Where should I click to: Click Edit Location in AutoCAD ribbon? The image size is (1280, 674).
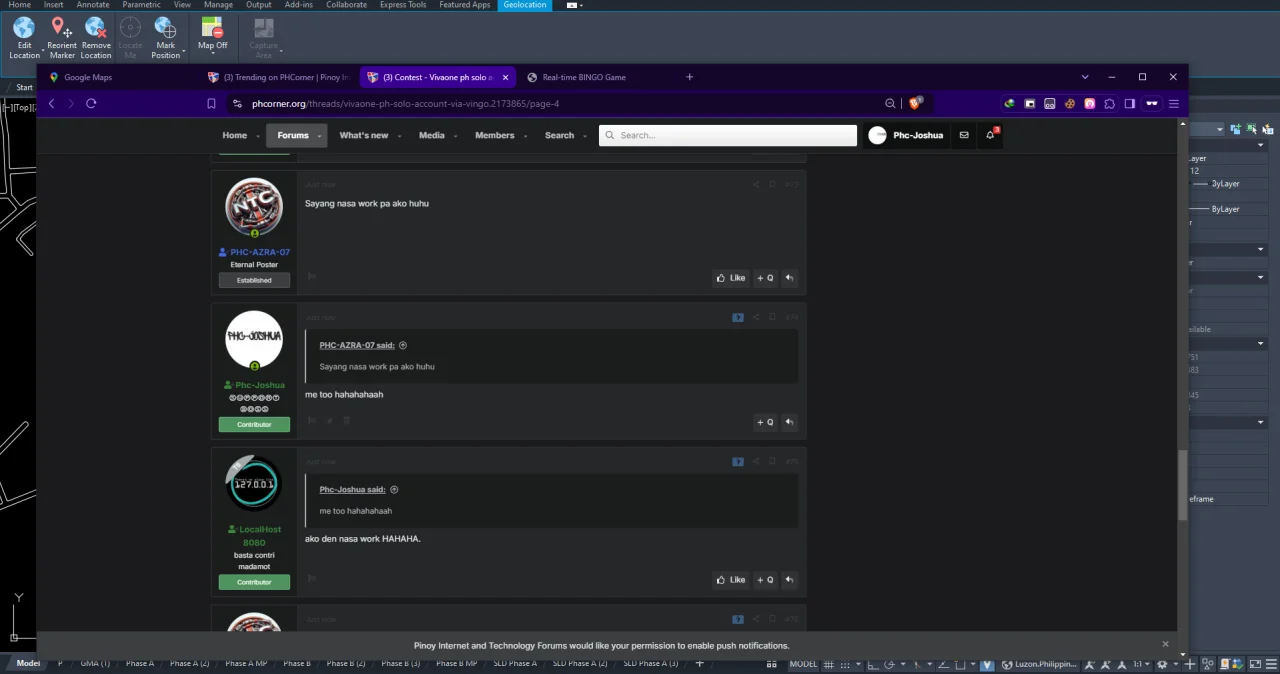point(24,38)
